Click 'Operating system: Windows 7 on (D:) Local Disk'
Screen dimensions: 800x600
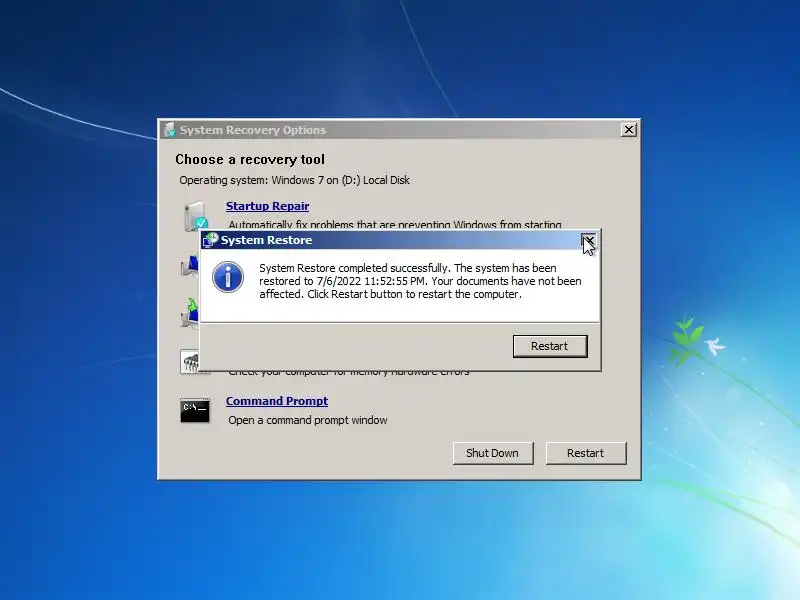pos(294,180)
